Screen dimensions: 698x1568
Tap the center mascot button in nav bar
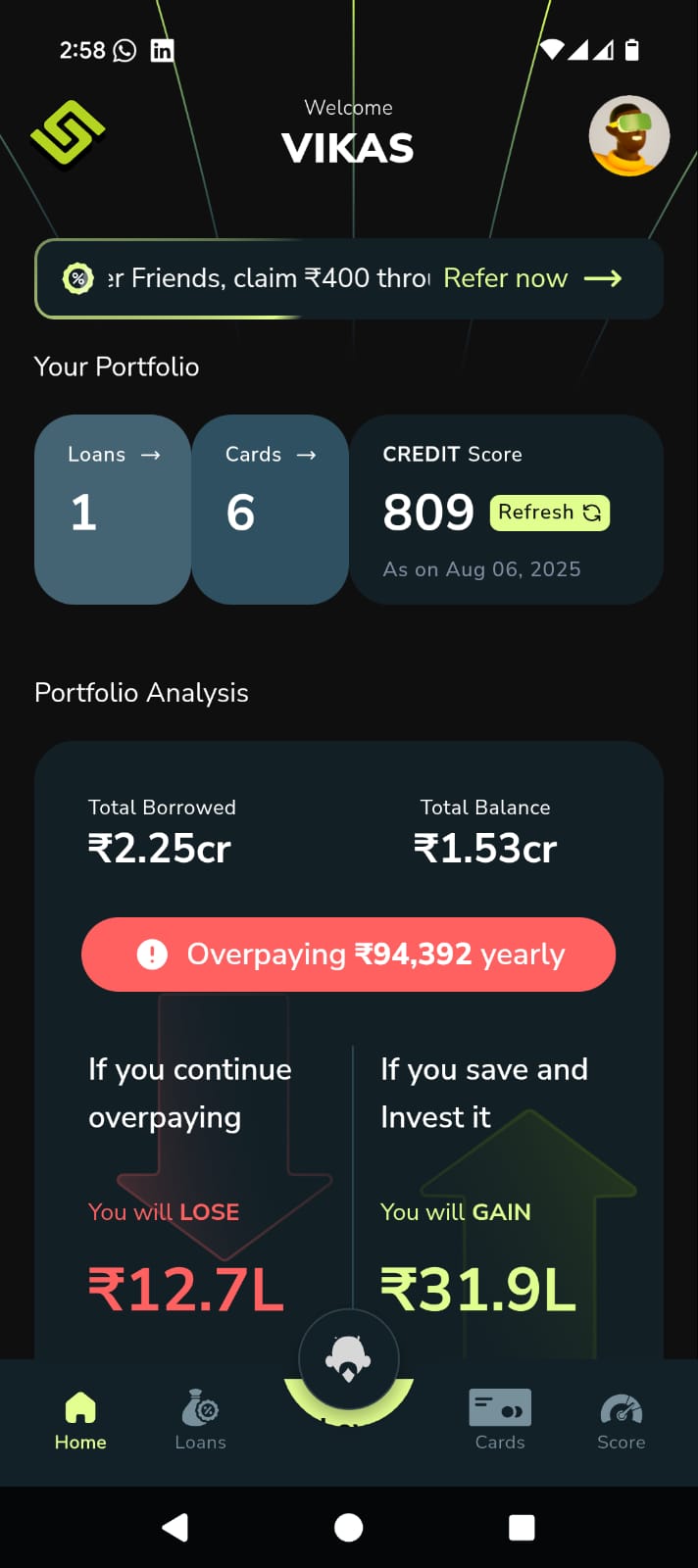point(349,1360)
